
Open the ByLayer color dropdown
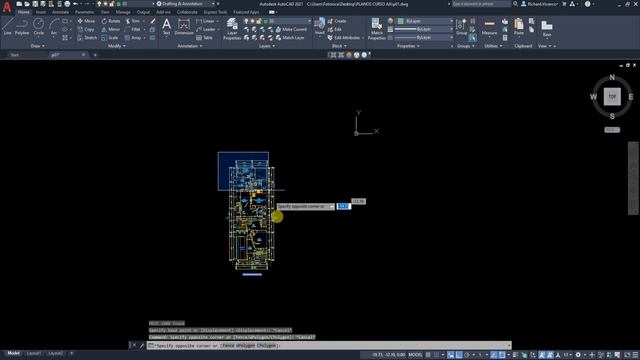(x=425, y=21)
